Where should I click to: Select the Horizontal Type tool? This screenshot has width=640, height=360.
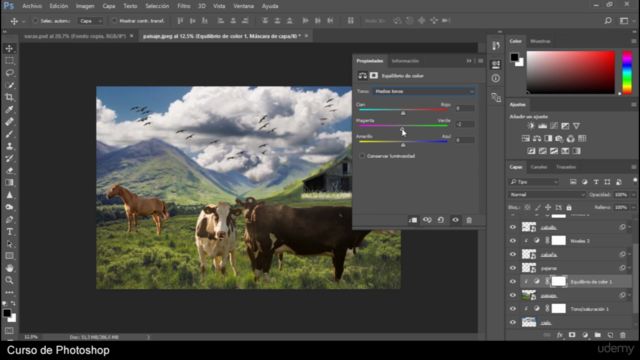pyautogui.click(x=9, y=231)
